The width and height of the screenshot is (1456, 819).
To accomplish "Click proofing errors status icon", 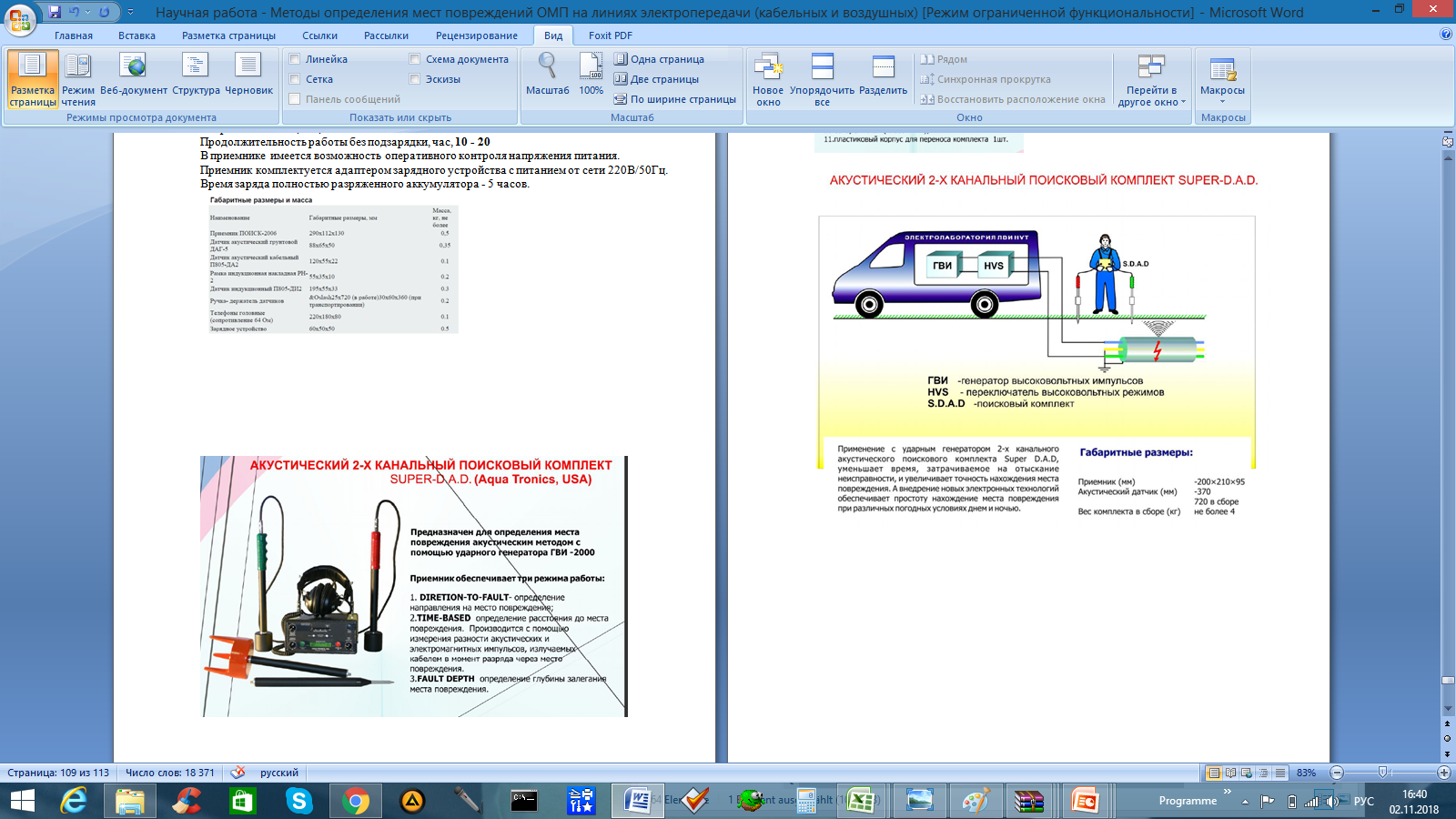I will [238, 773].
